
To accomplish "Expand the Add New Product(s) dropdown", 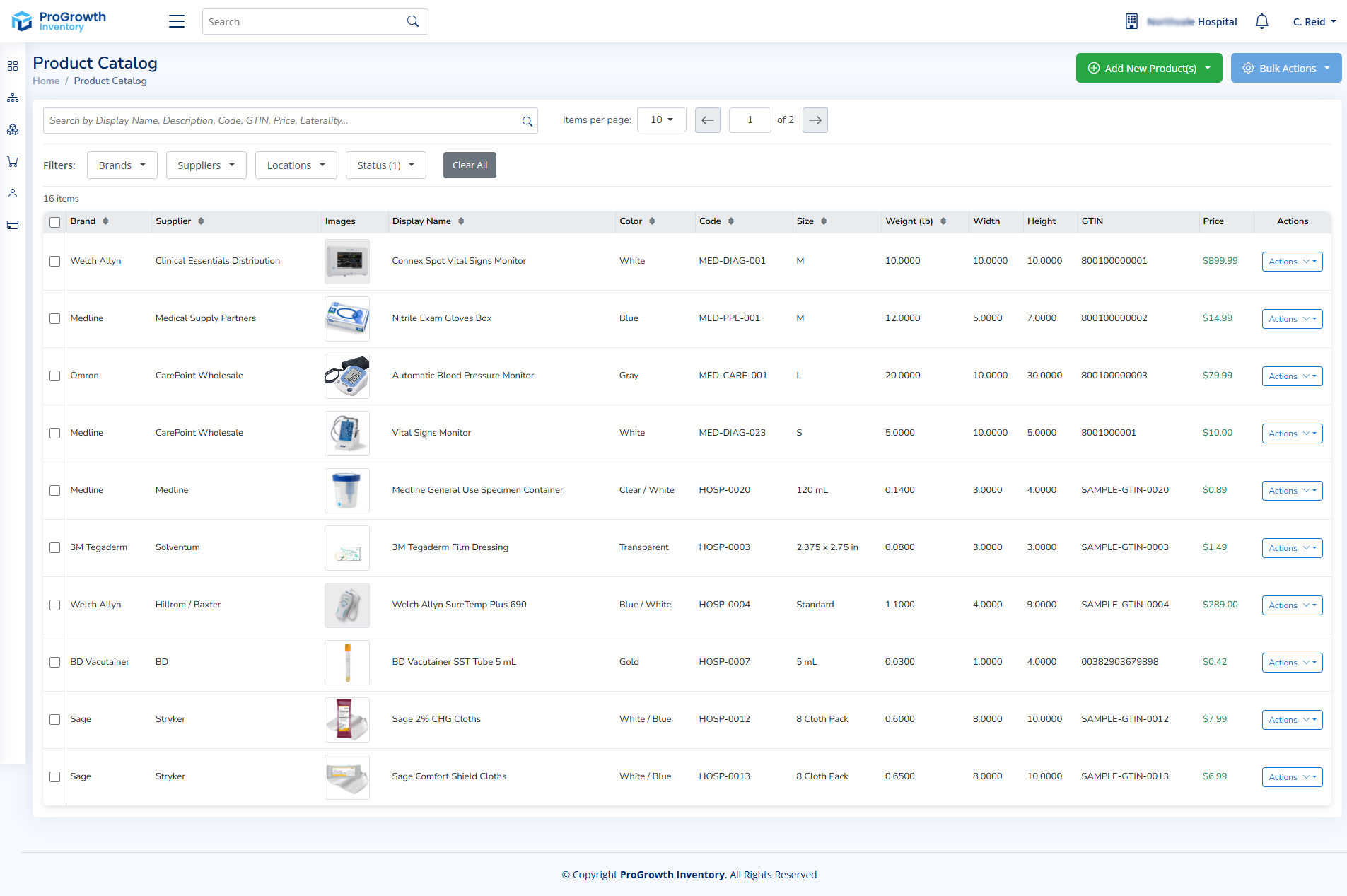I will pos(1149,68).
